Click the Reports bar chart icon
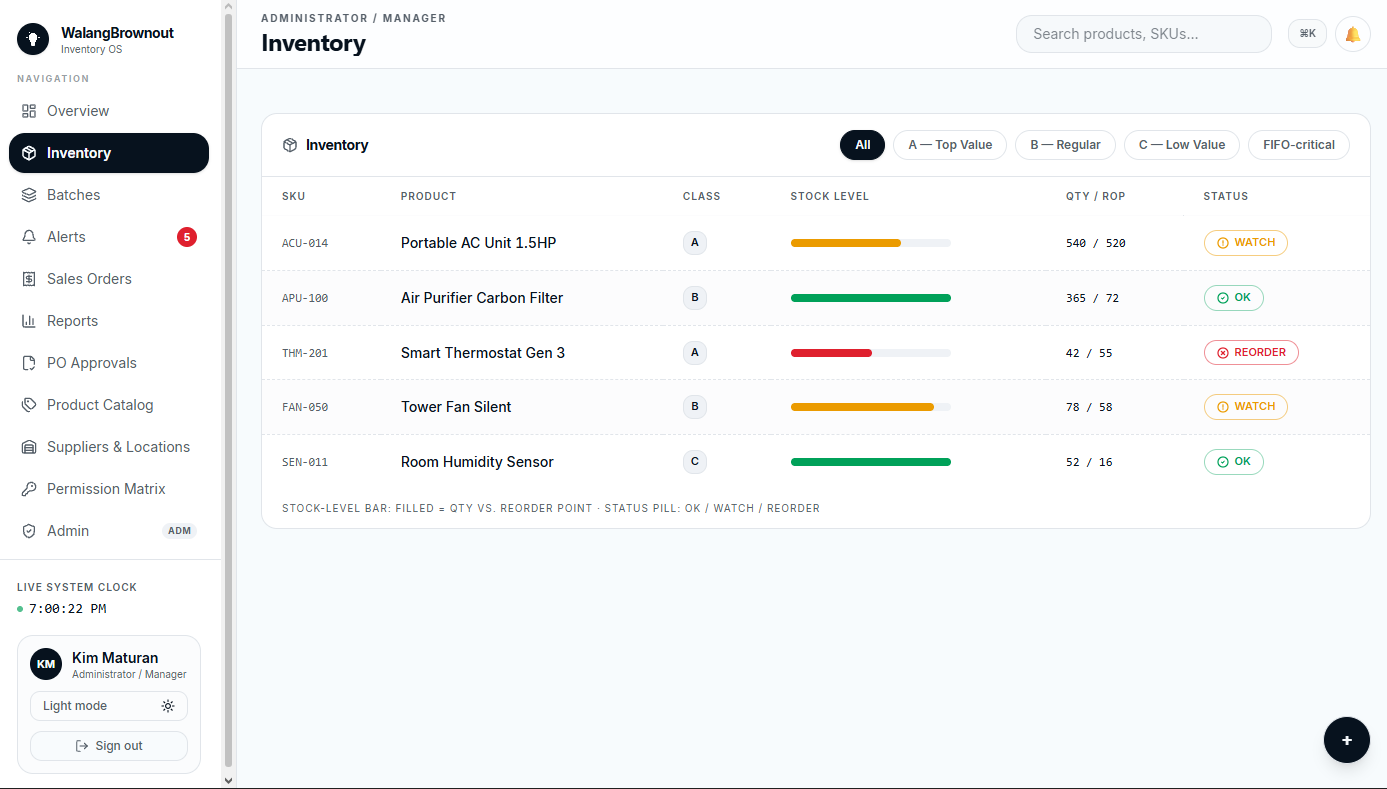 (x=29, y=321)
